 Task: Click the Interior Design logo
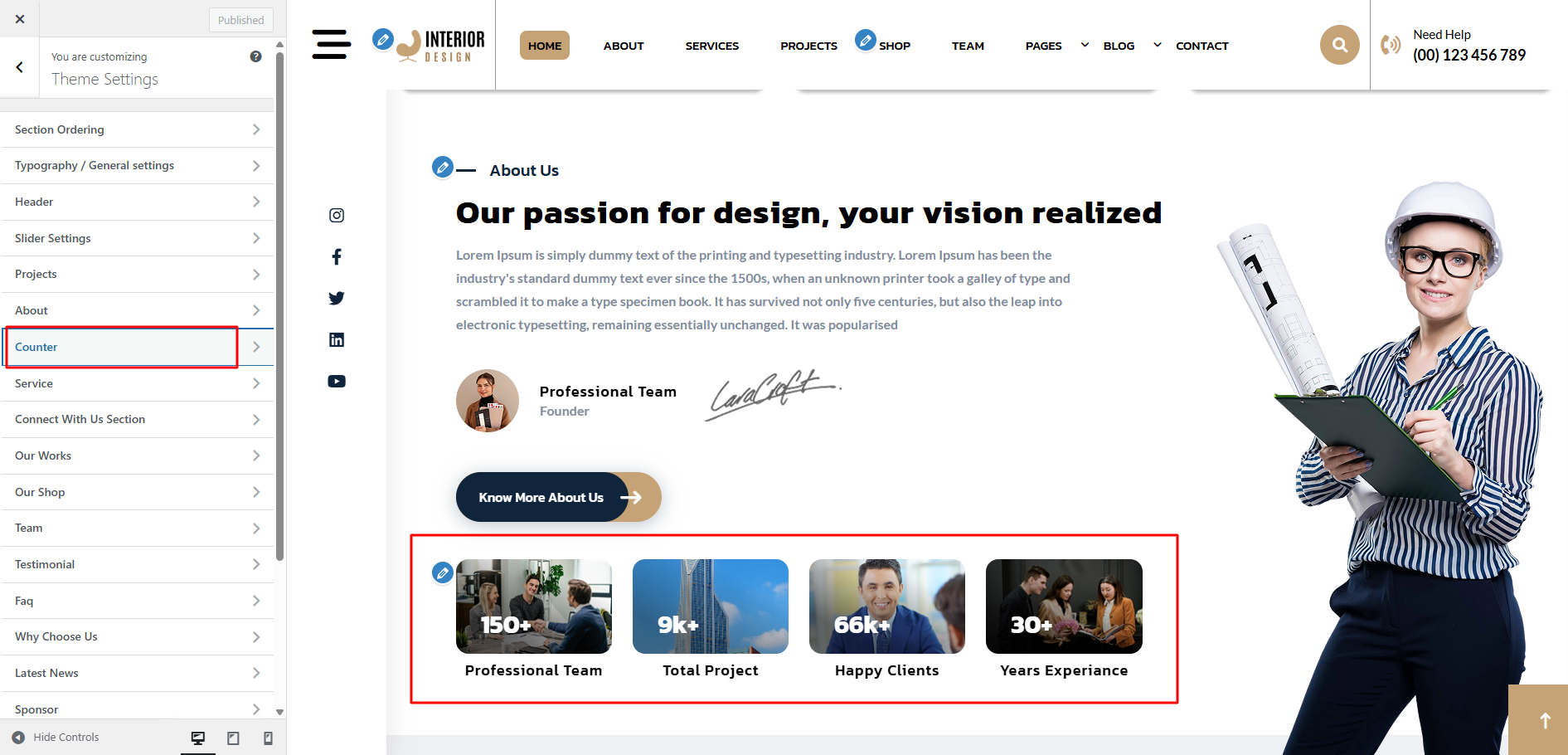click(441, 46)
